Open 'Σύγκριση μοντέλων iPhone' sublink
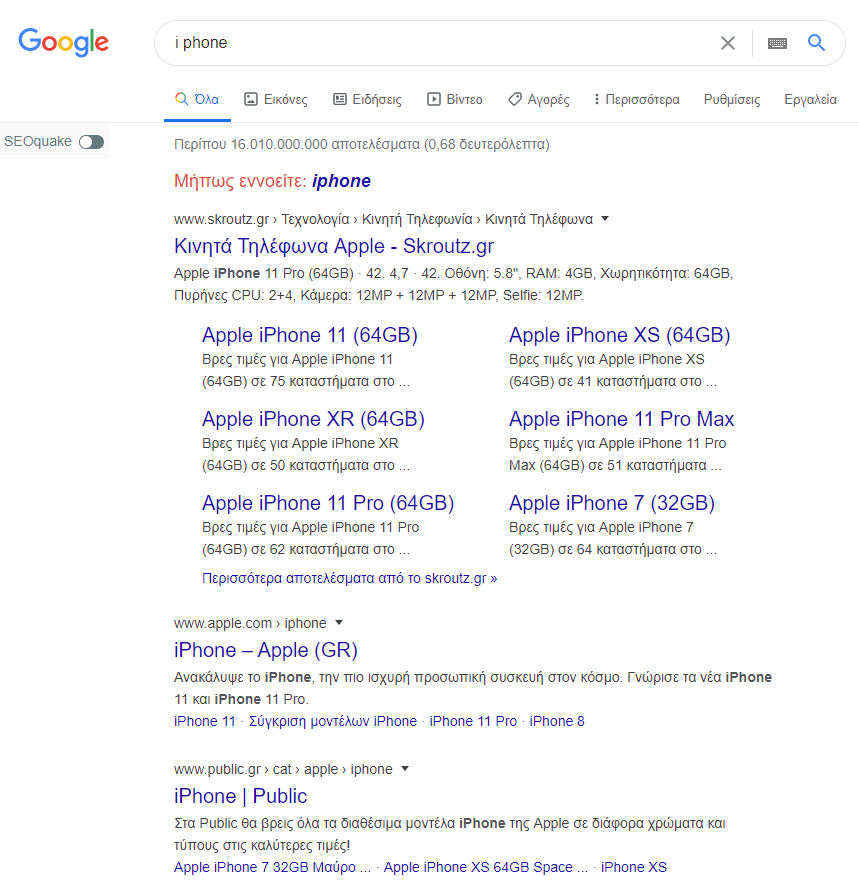Image resolution: width=858 pixels, height=890 pixels. coord(333,721)
